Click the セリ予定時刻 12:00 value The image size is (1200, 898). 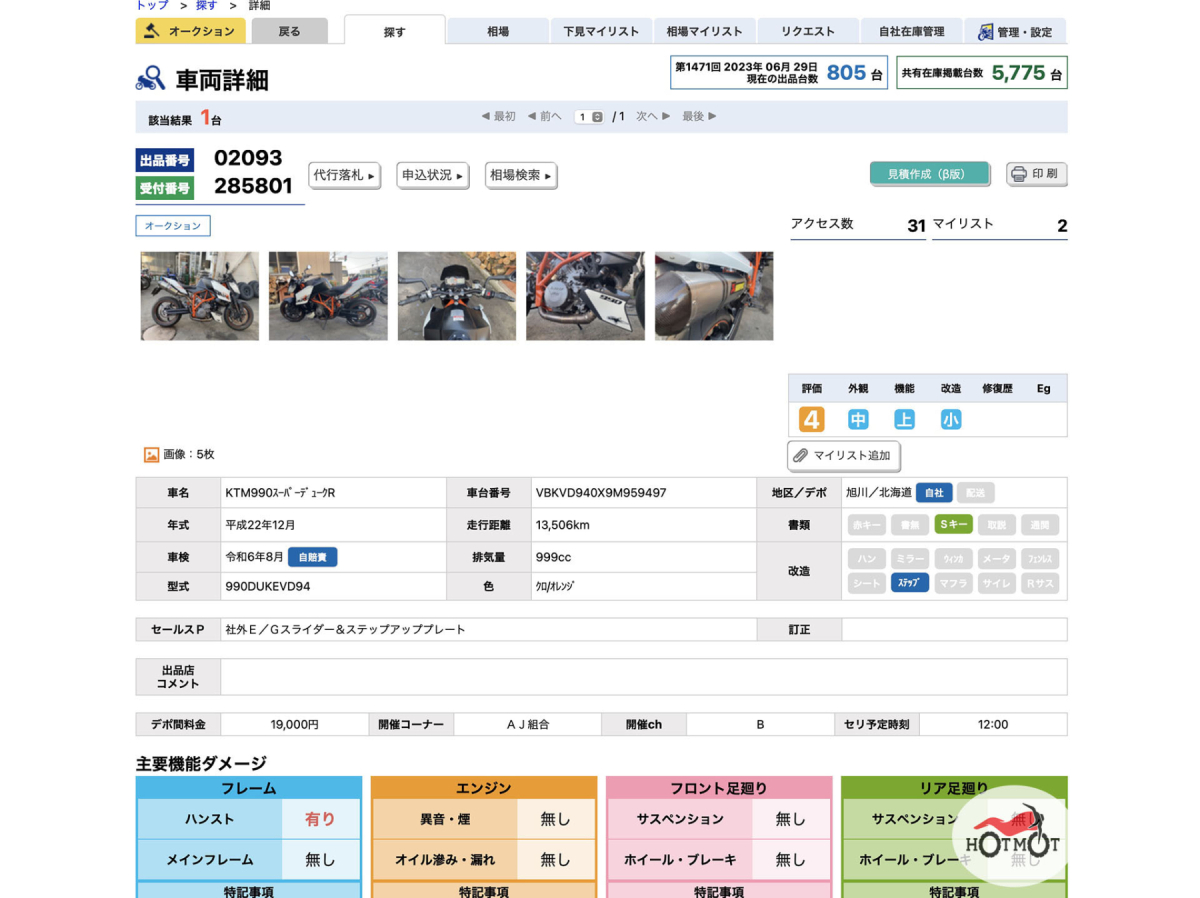click(x=993, y=724)
